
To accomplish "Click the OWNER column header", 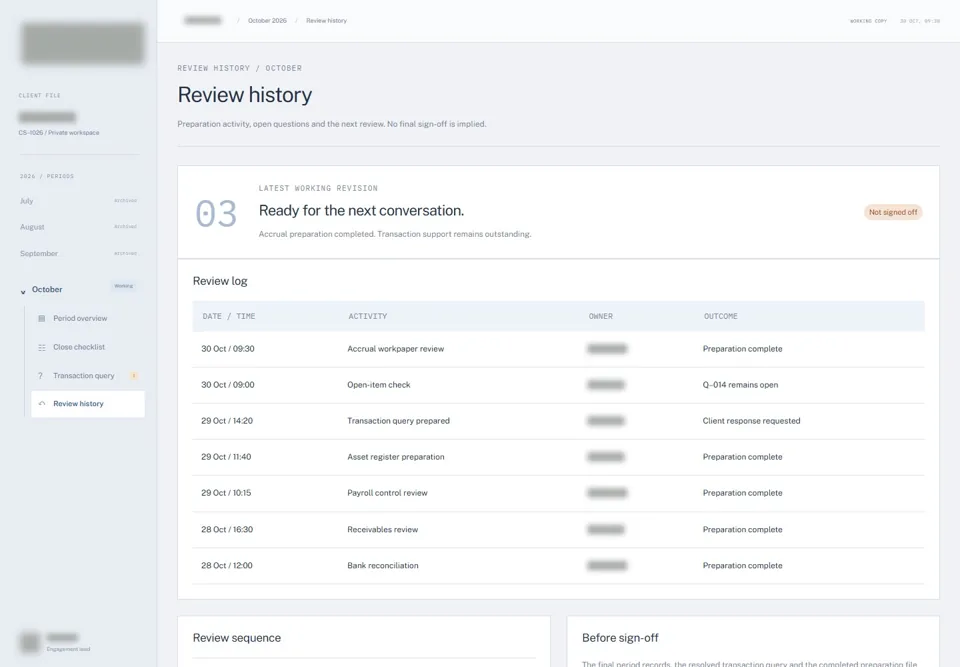I will coord(601,316).
